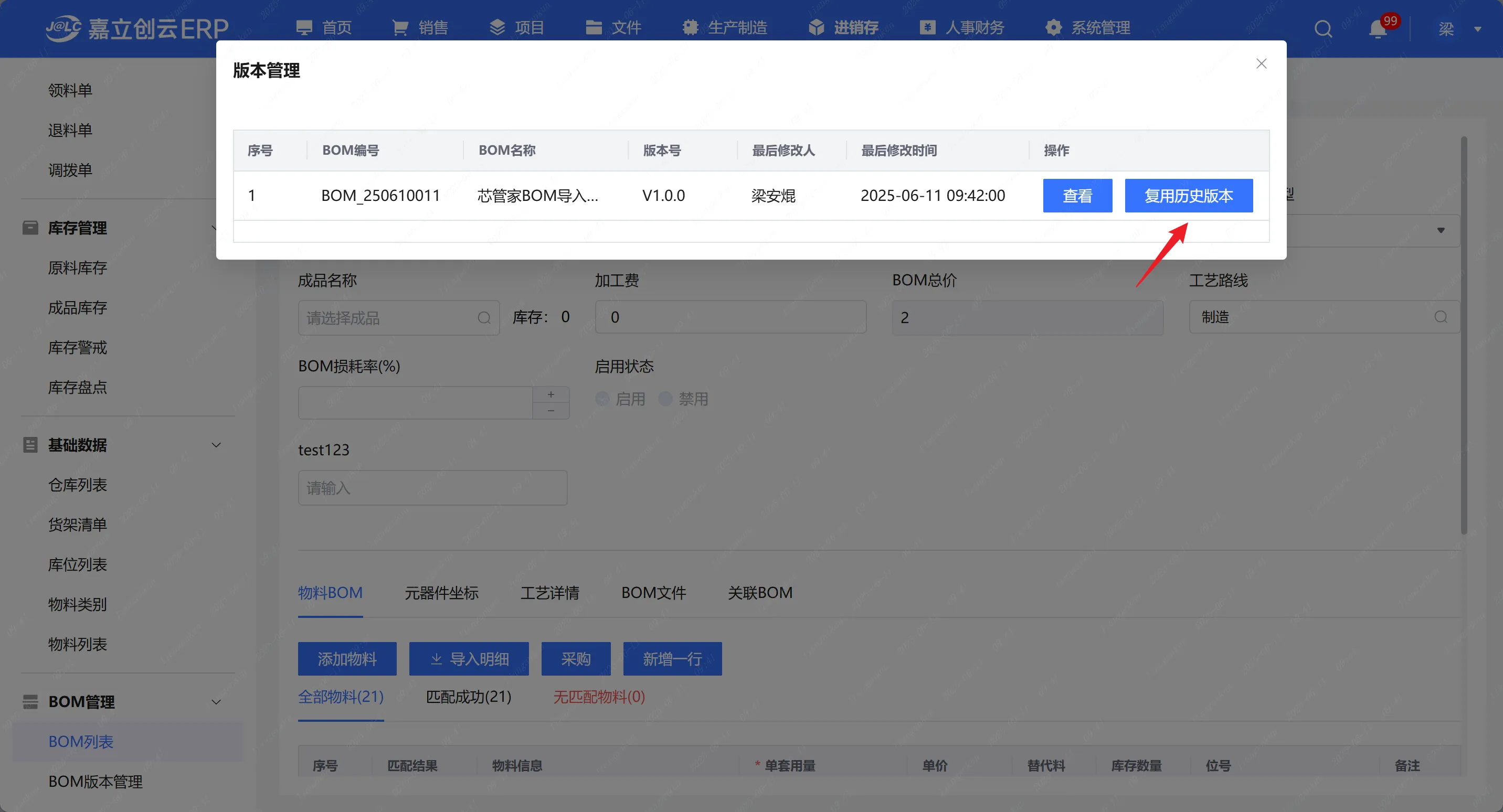Click the 库存管理 section icon
Viewport: 1503px width, 812px height.
(30, 228)
